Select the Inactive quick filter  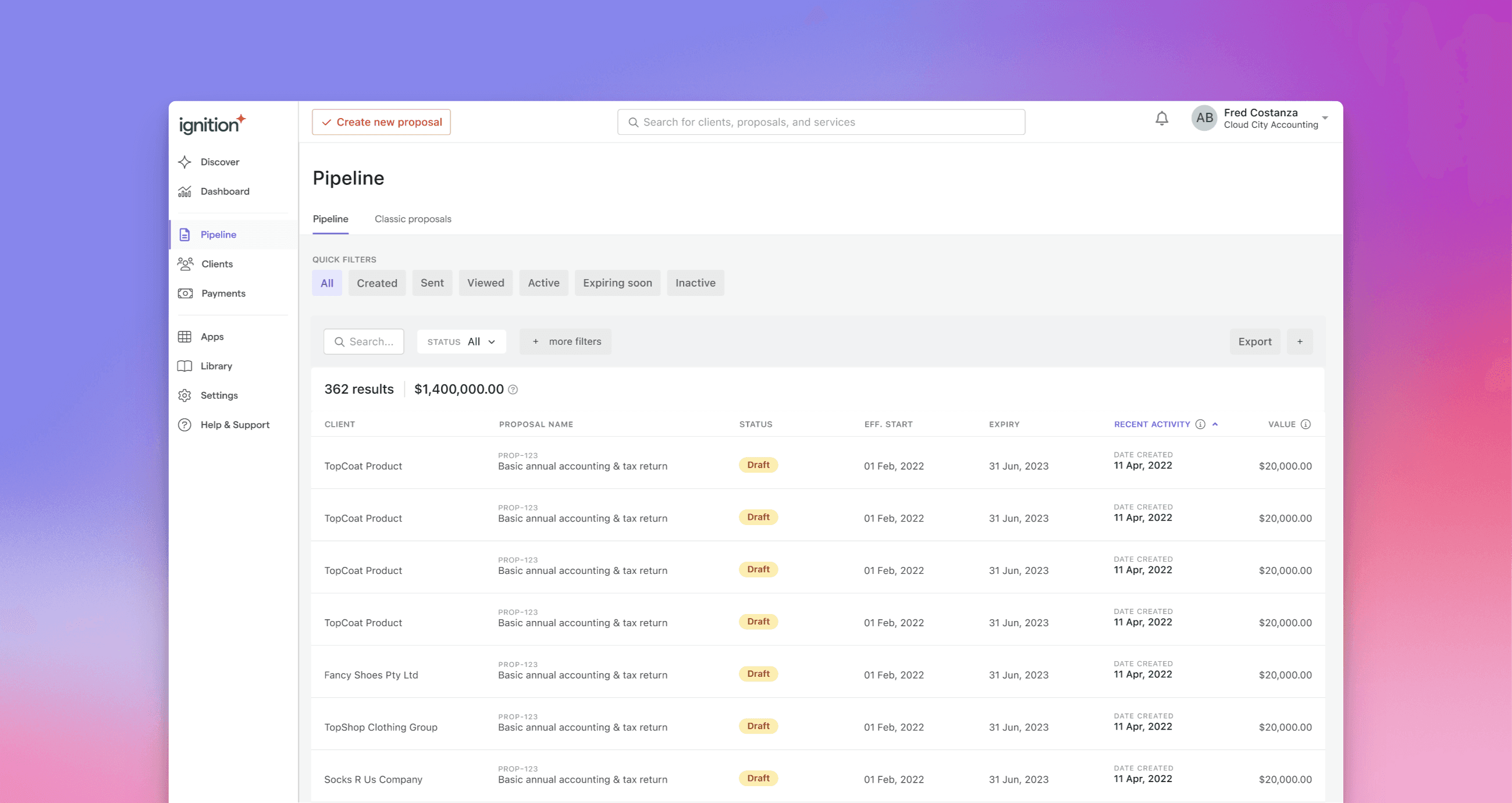pyautogui.click(x=695, y=283)
